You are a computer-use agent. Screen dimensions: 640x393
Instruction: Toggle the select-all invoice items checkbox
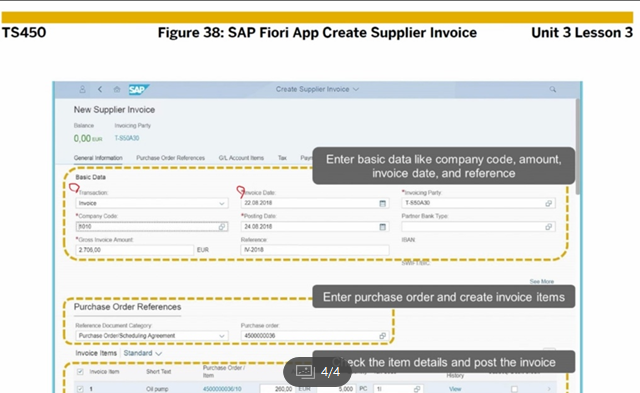(80, 371)
